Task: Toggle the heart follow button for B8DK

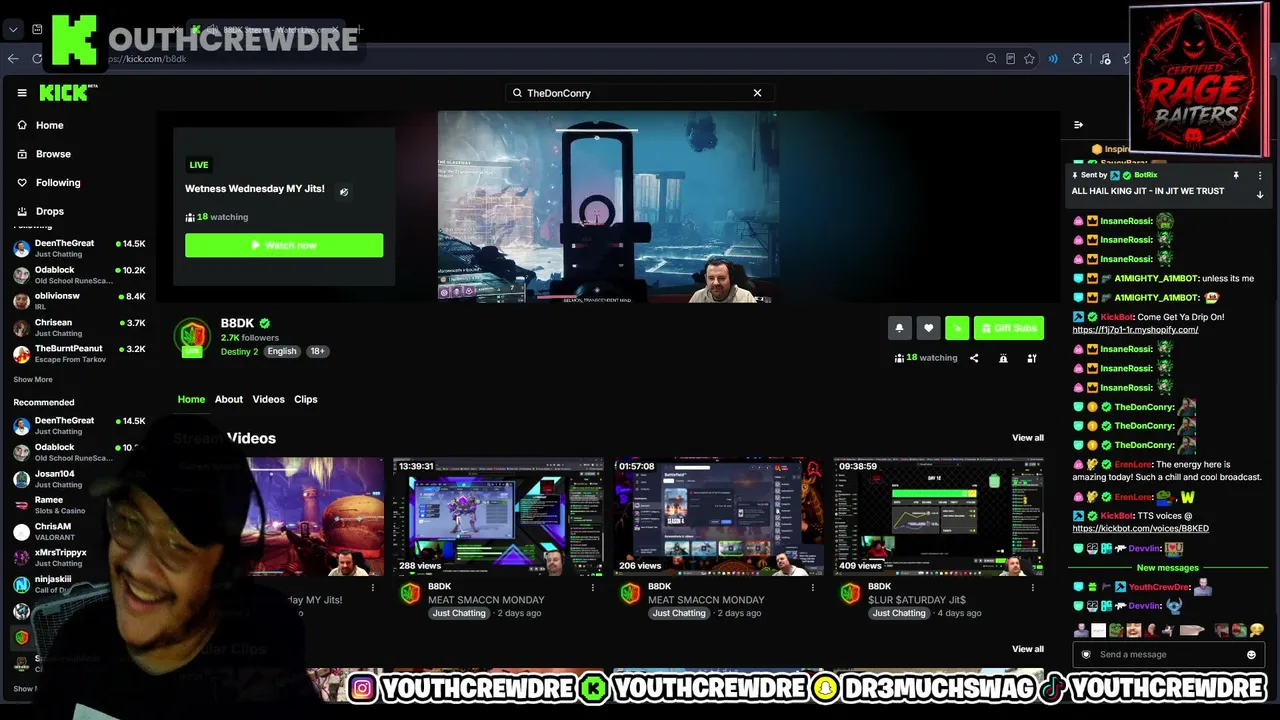Action: 928,328
